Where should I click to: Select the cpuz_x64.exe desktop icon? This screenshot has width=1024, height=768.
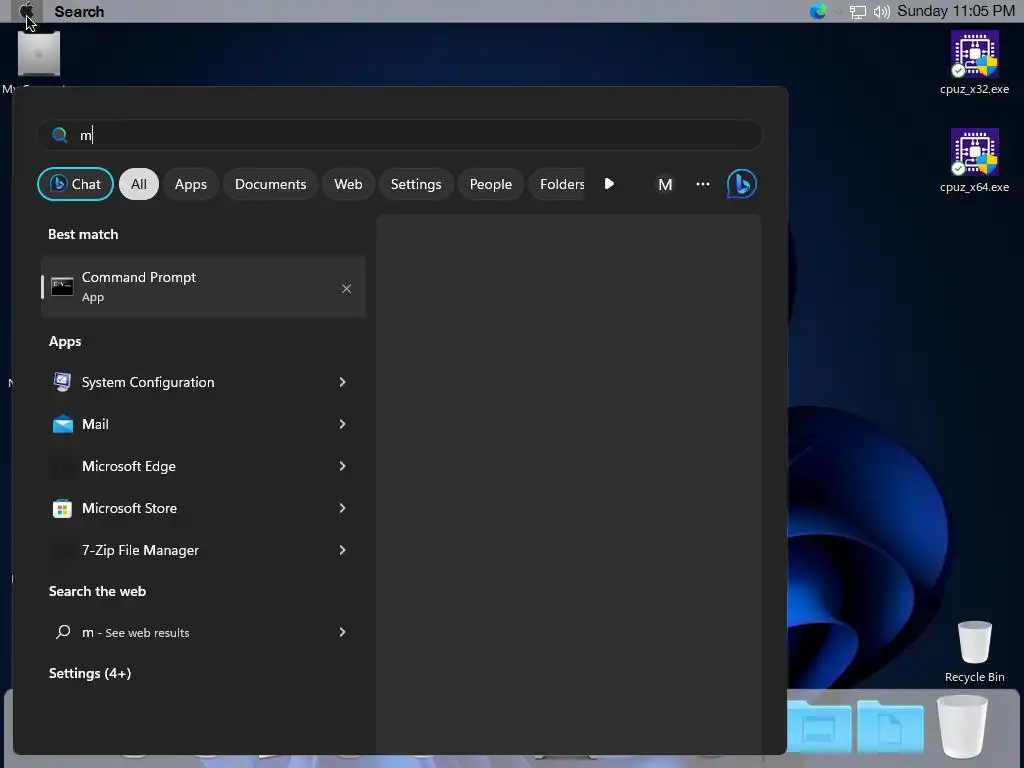pyautogui.click(x=974, y=161)
